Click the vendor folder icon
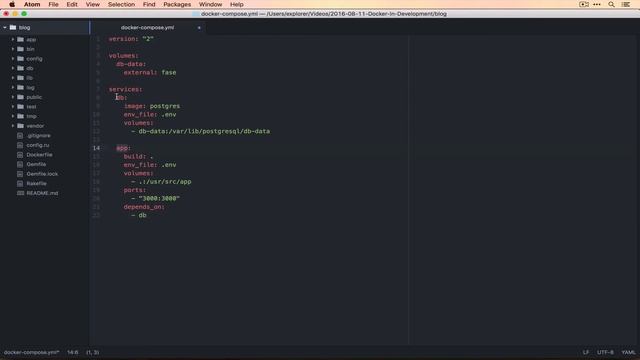The image size is (640, 360). (x=20, y=126)
